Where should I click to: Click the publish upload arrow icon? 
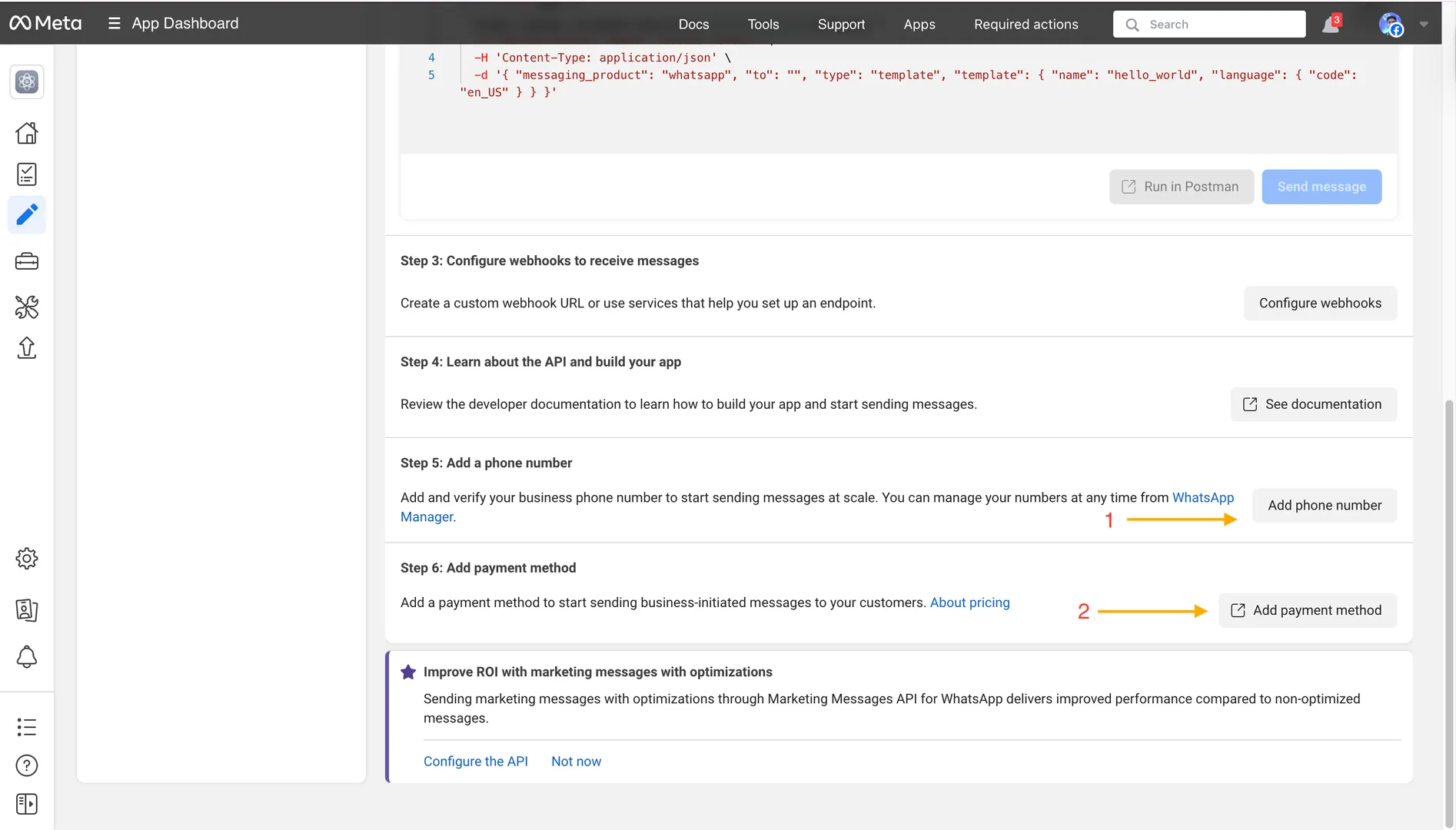point(27,348)
